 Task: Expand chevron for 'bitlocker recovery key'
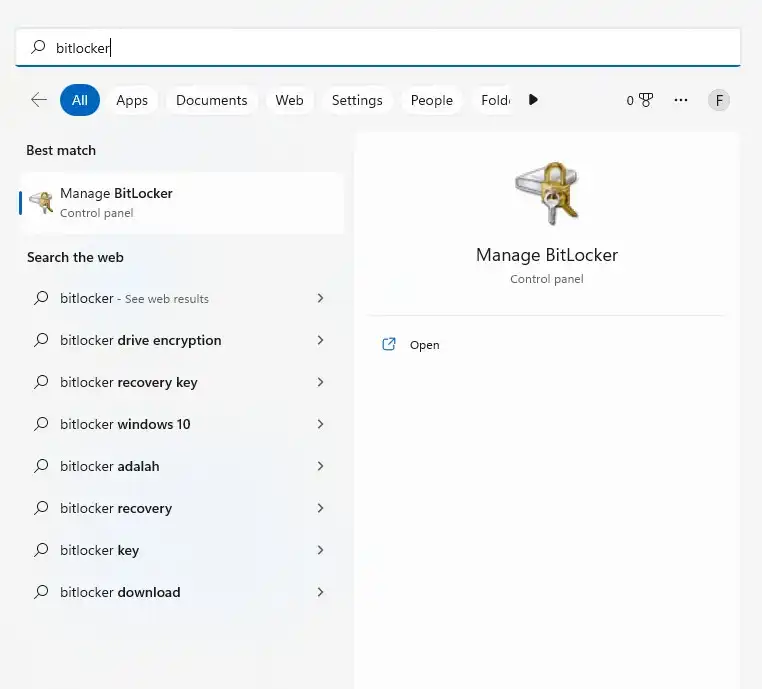point(320,382)
